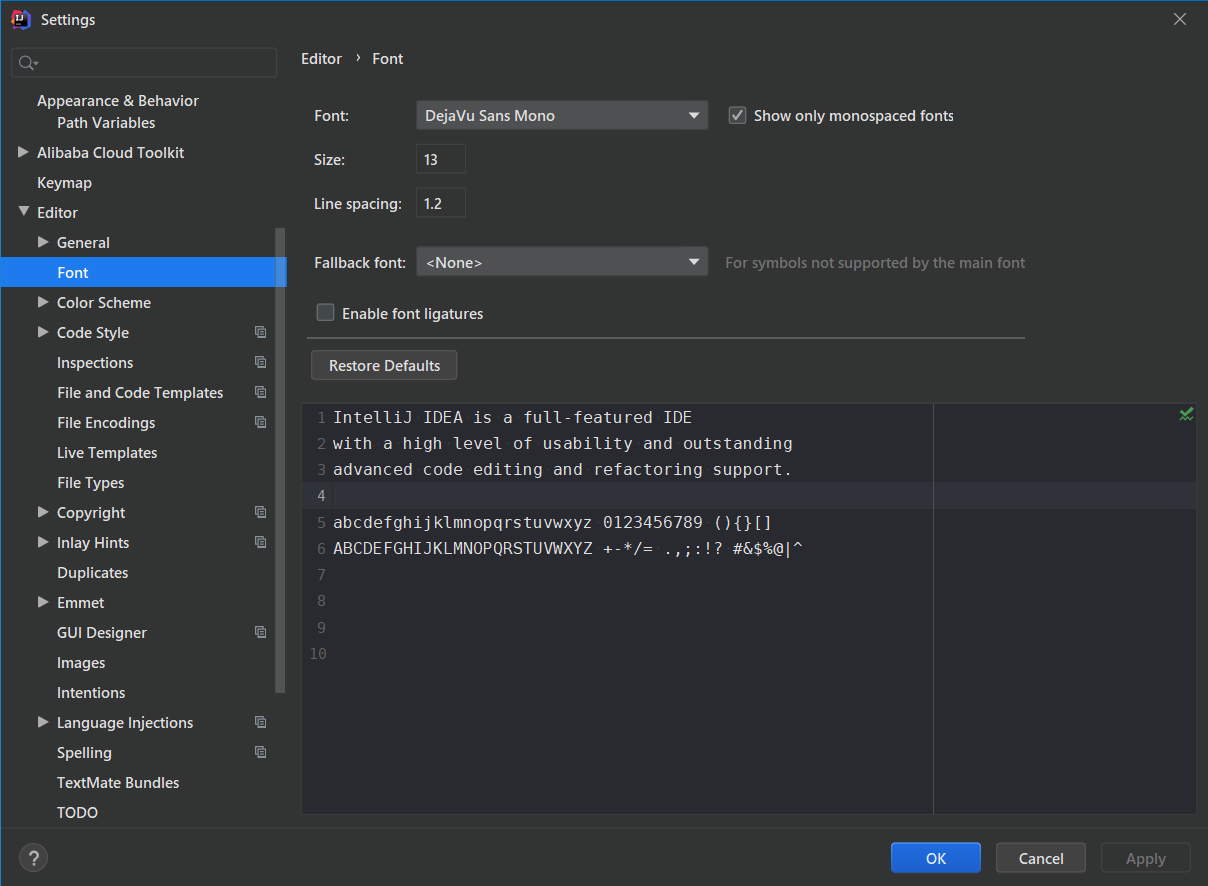The width and height of the screenshot is (1208, 886).
Task: Open the TODO settings page
Action: click(x=77, y=813)
